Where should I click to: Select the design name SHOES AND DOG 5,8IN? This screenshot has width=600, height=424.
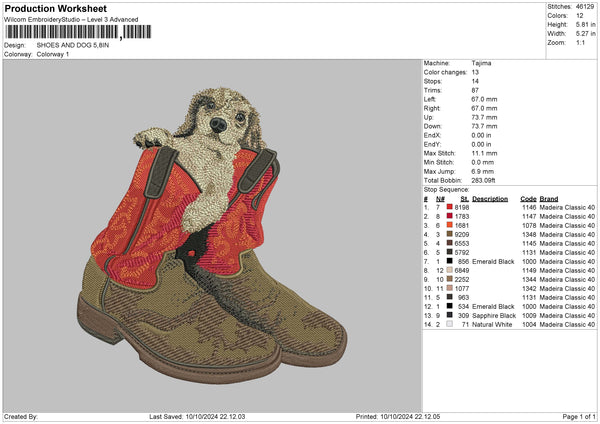click(69, 45)
